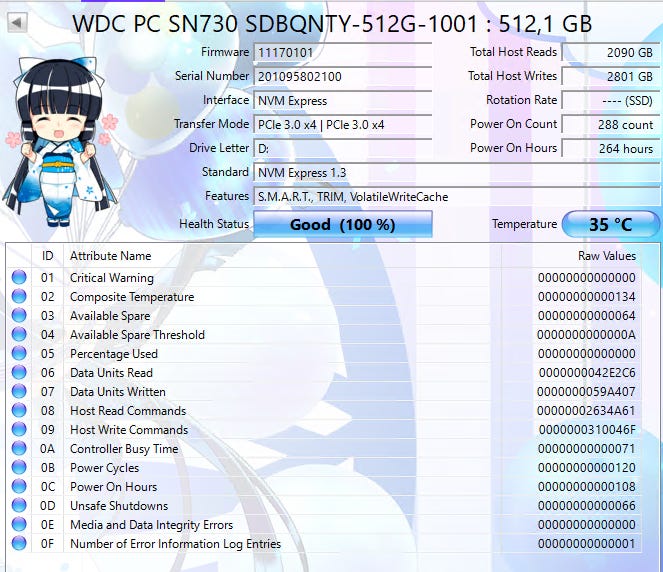Viewport: 663px width, 572px height.
Task: Click the status orb for Available Spare Threshold
Action: pos(19,334)
